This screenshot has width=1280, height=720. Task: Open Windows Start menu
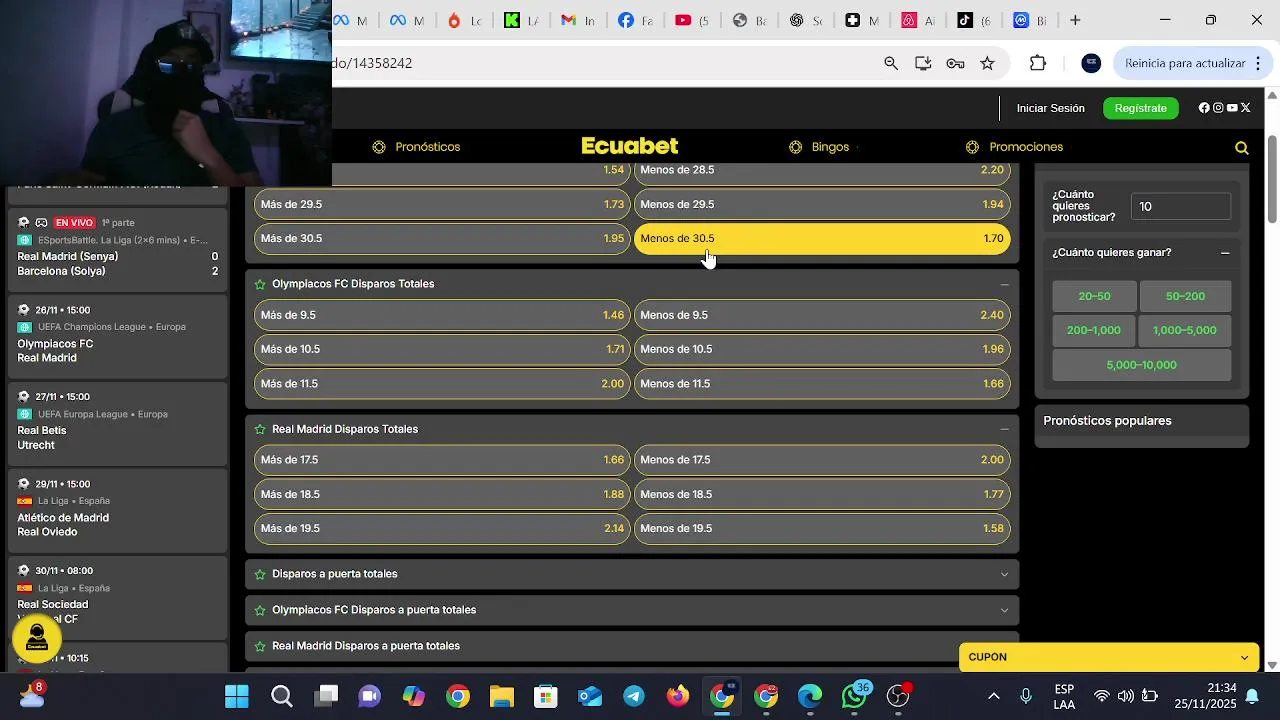pyautogui.click(x=237, y=696)
